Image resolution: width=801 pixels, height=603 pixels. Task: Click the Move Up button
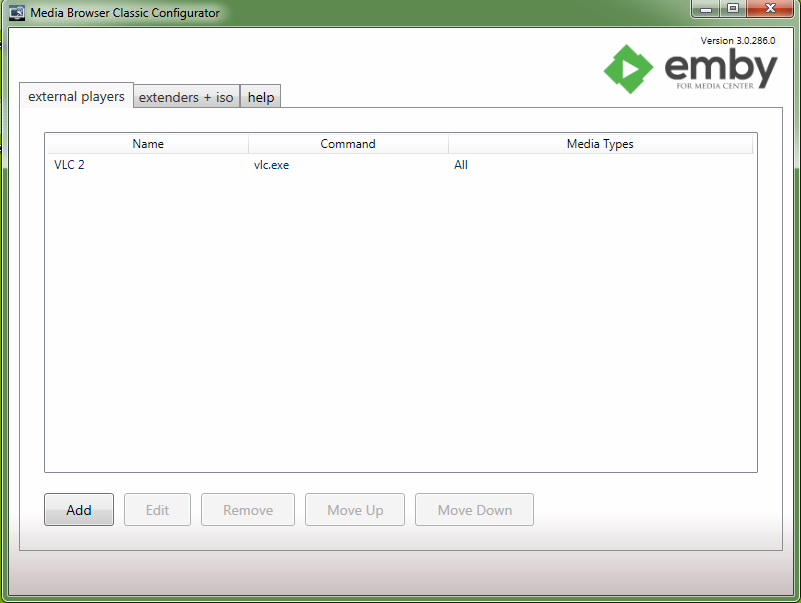tap(354, 509)
